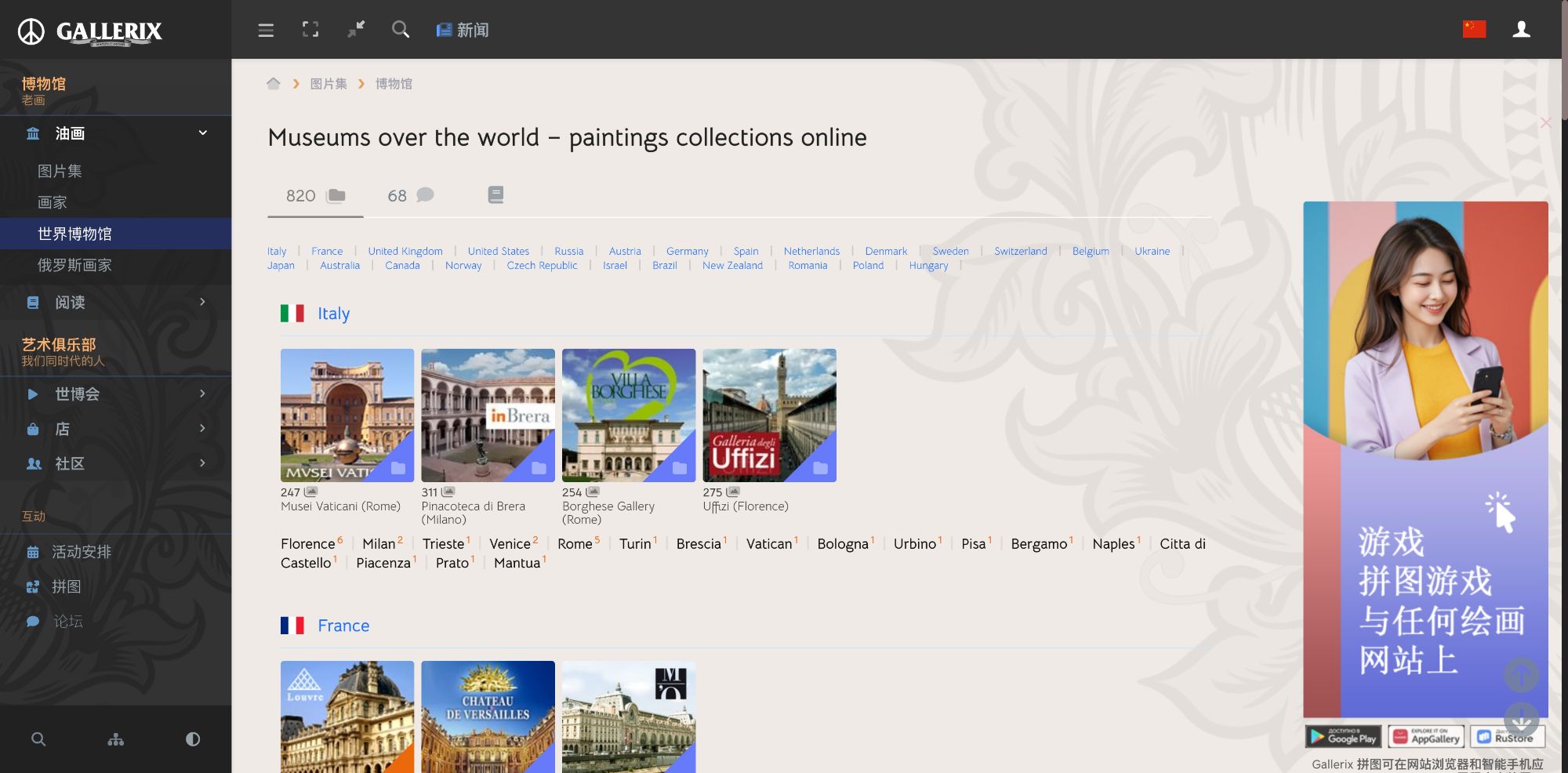The image size is (1568, 773).
Task: Click Naples city link
Action: (1113, 543)
